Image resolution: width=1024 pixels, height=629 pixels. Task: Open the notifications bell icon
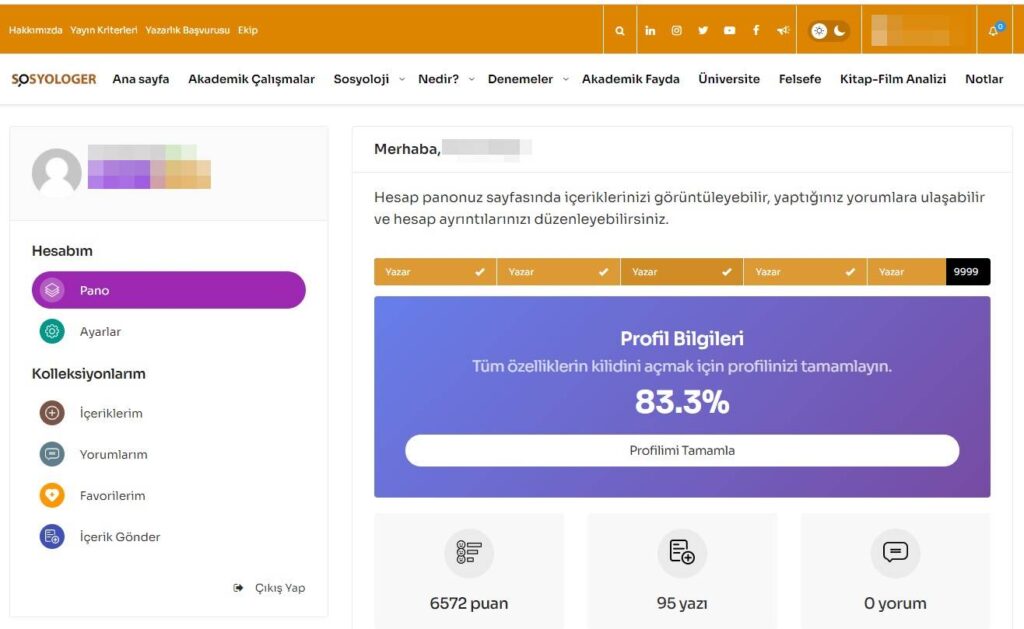[x=994, y=30]
